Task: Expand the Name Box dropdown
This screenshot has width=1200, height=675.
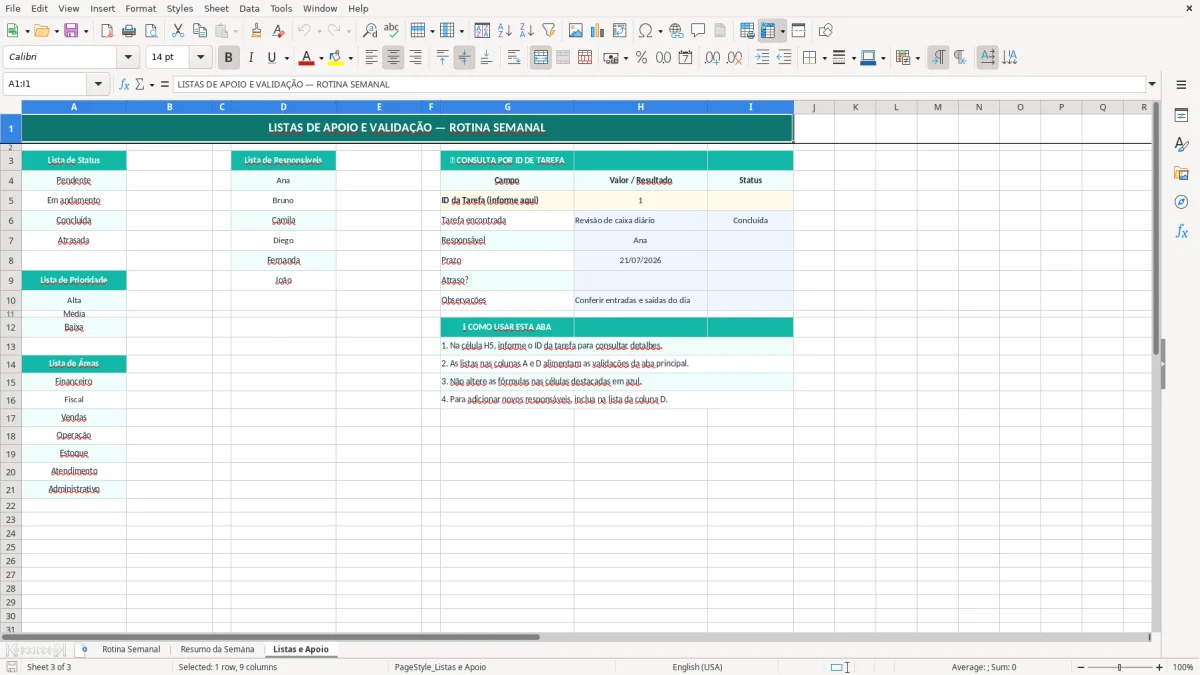Action: pyautogui.click(x=98, y=84)
